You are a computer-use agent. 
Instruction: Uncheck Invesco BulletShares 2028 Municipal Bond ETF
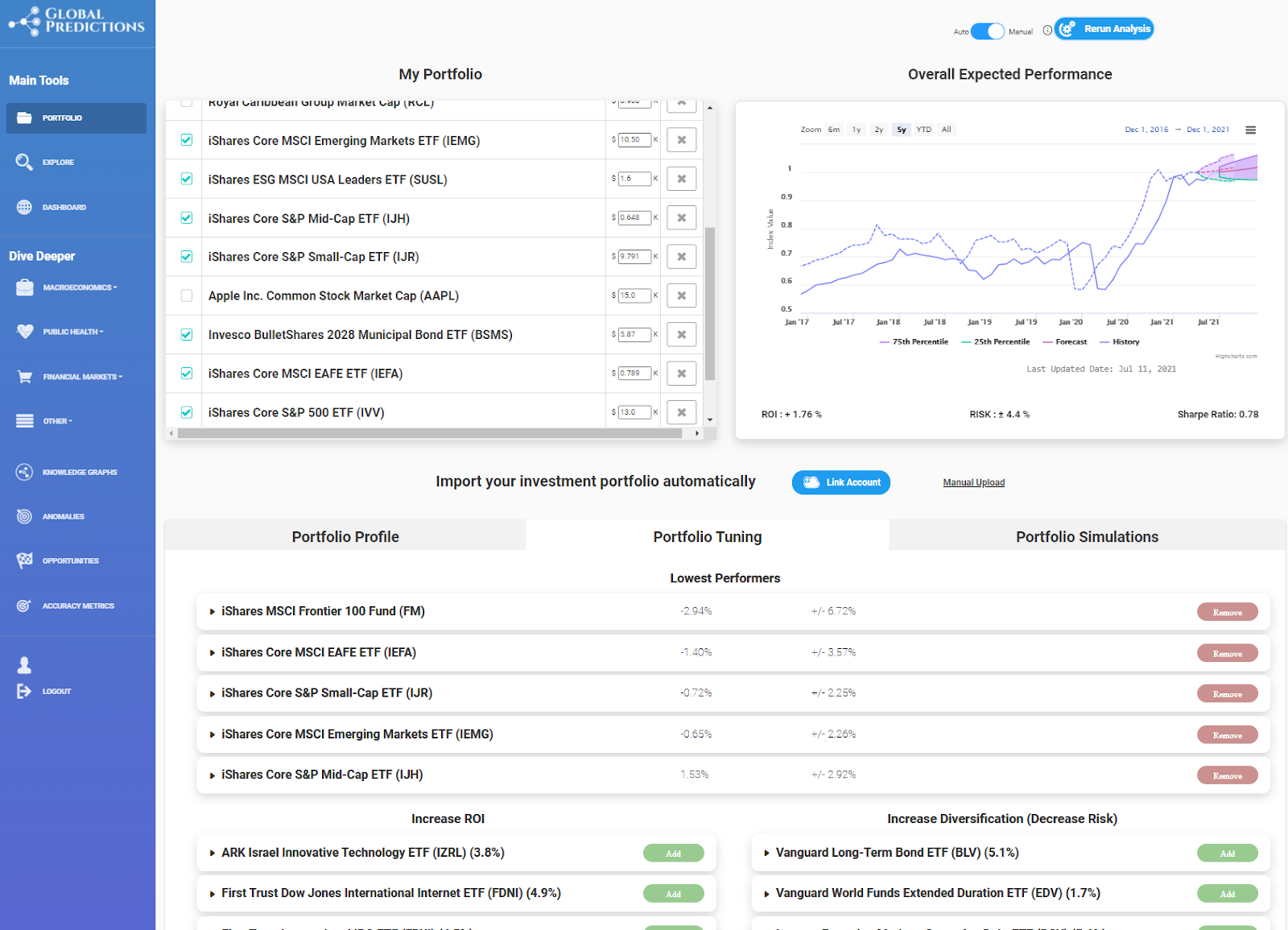click(187, 334)
